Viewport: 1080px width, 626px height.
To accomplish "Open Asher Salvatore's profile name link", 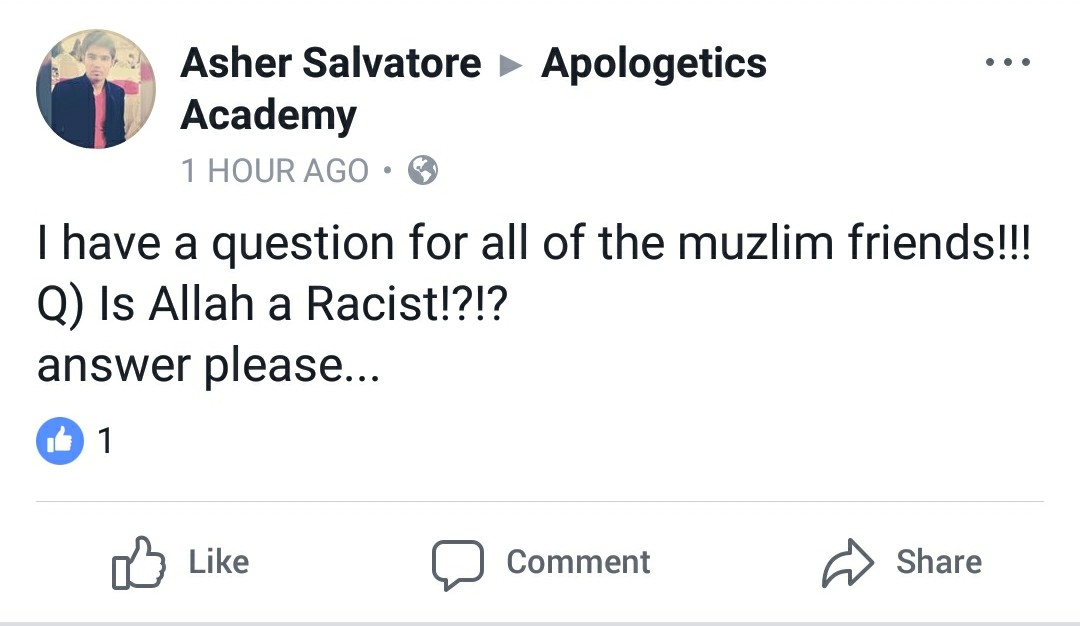I will (x=330, y=64).
